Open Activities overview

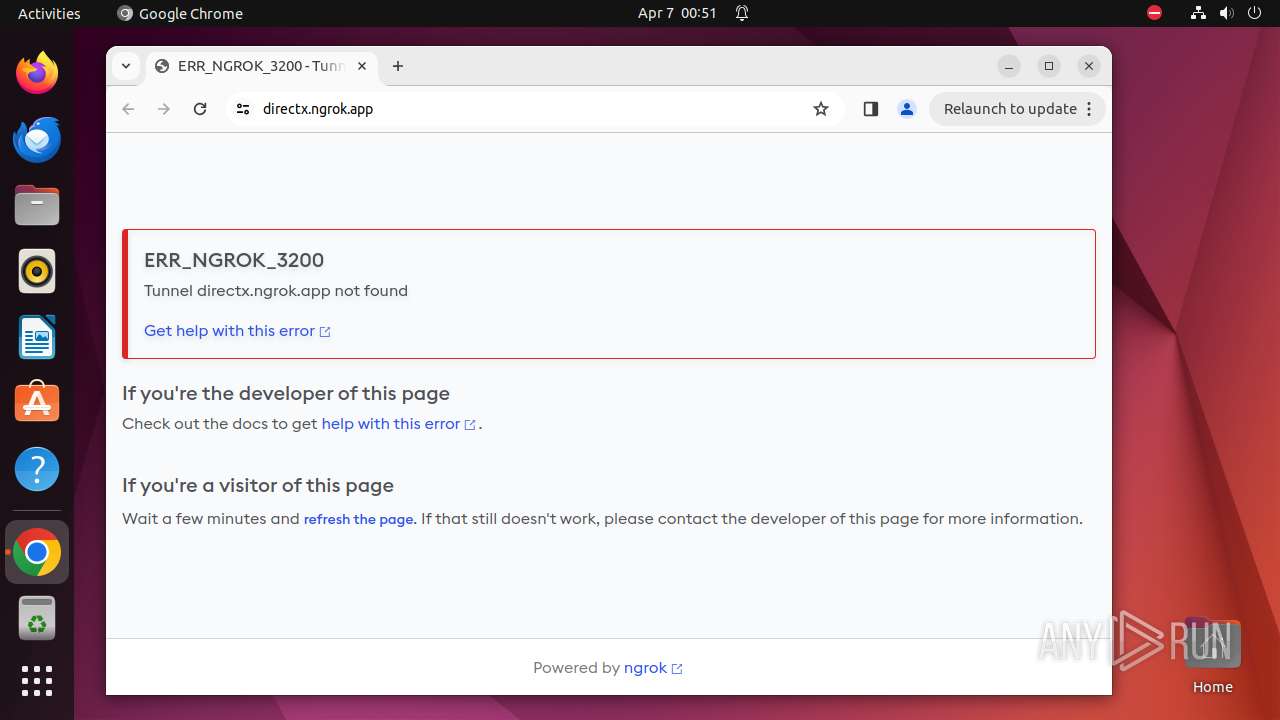click(49, 13)
